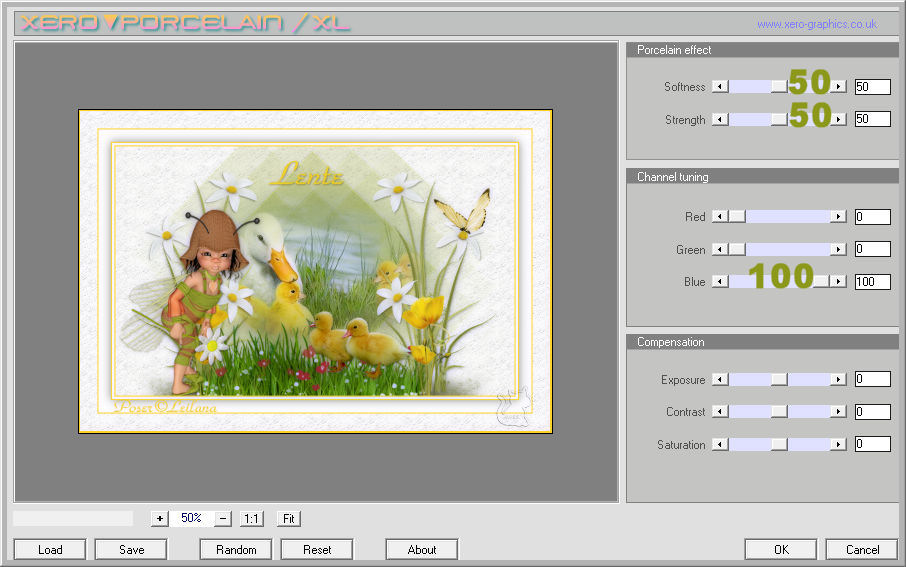
Task: Click the Contrast slider thumb
Action: [x=779, y=412]
